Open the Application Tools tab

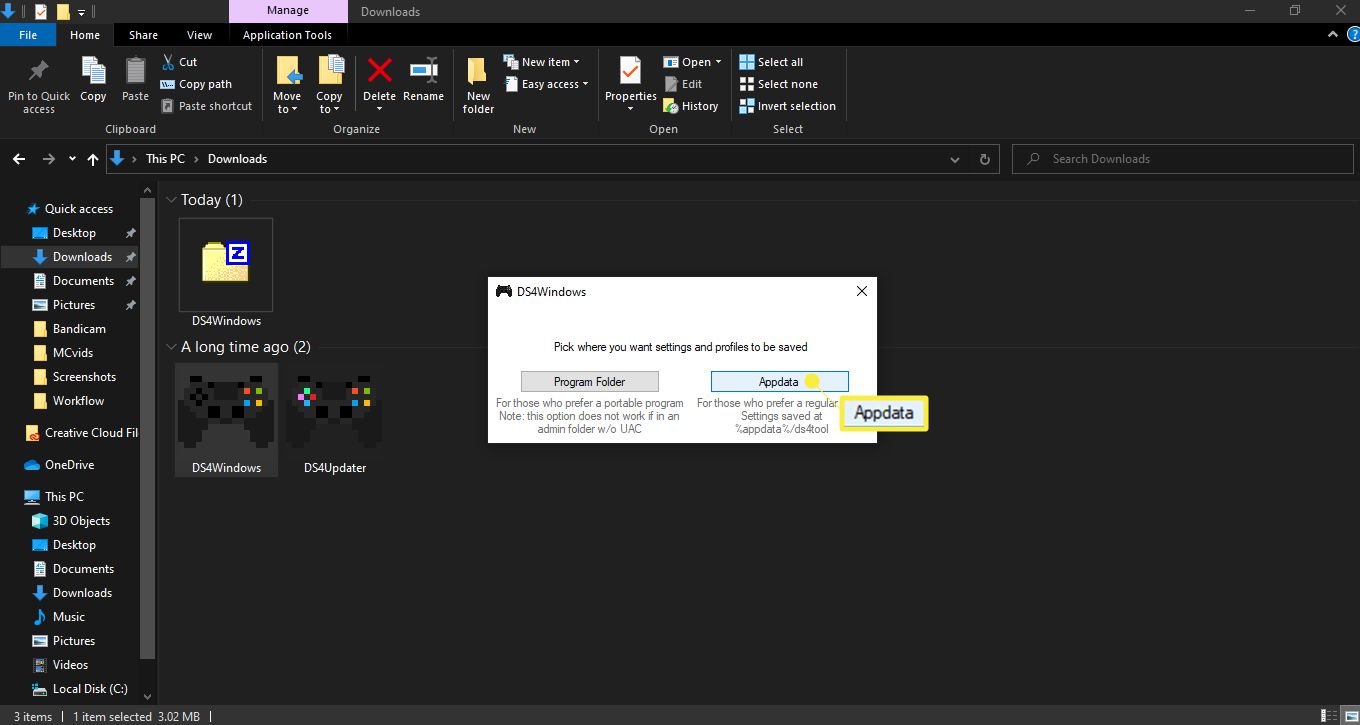click(x=288, y=35)
